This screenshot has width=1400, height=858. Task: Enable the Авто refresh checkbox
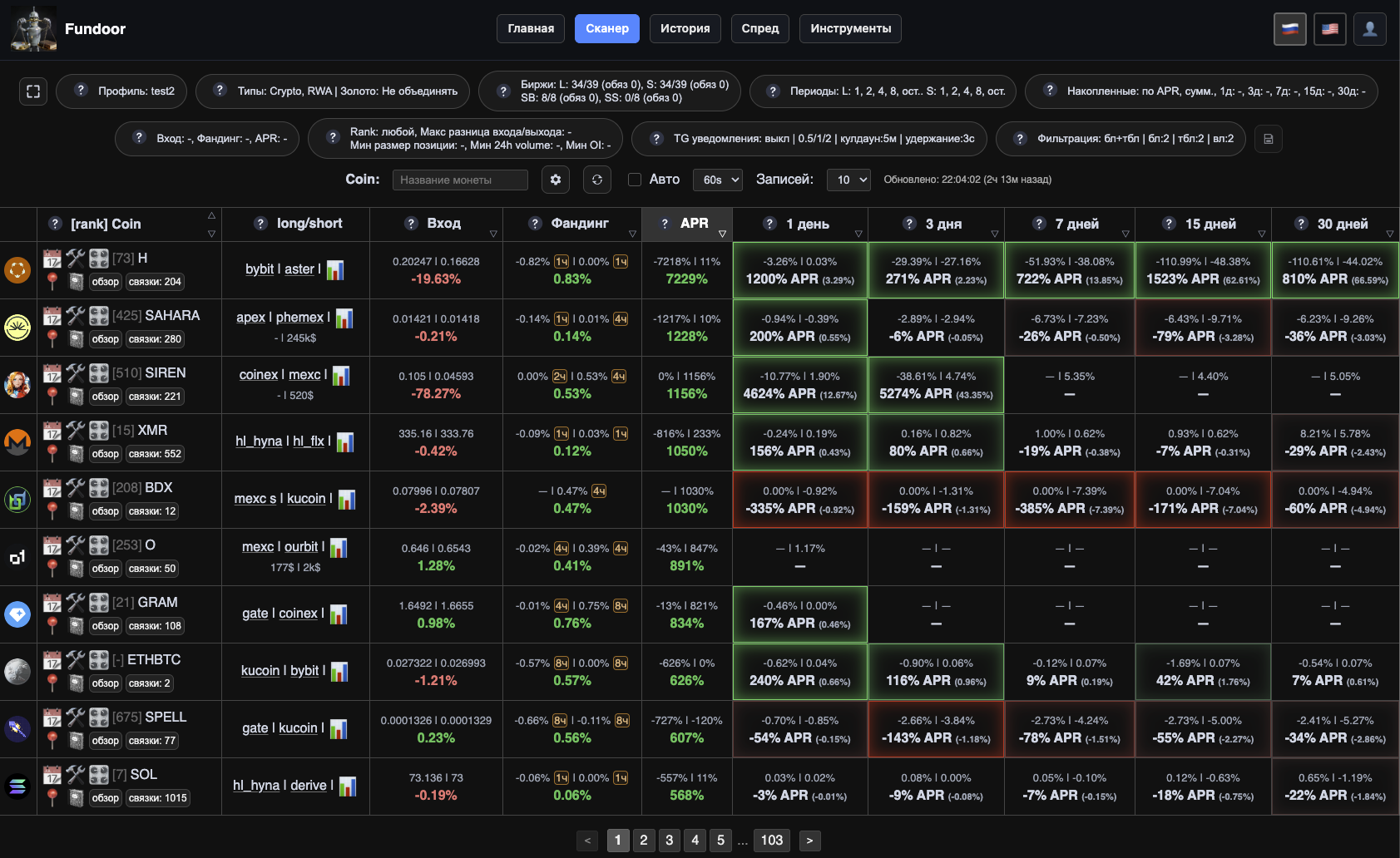[635, 180]
